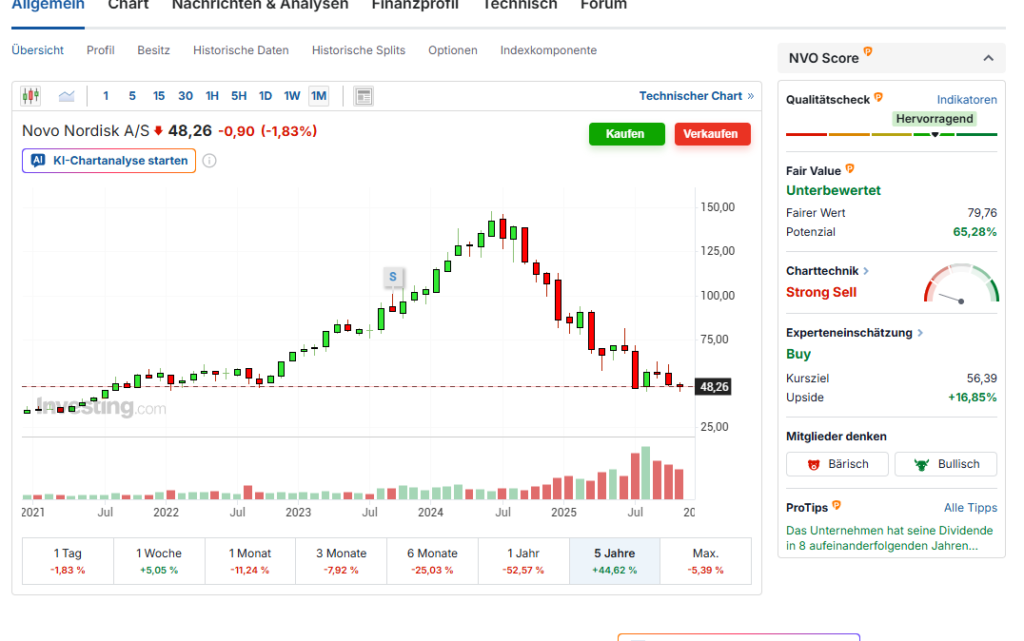Screen dimensions: 1024x641
Task: Click the Pro badge beside ProTips
Action: 836,507
